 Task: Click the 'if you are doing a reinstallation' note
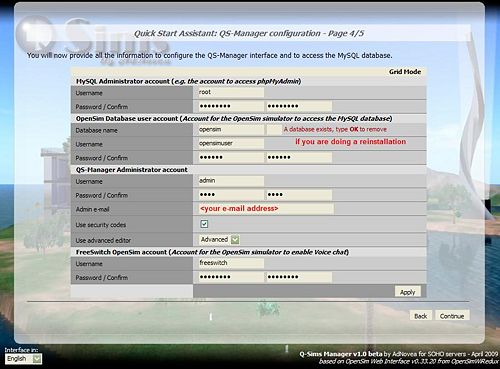tap(351, 142)
